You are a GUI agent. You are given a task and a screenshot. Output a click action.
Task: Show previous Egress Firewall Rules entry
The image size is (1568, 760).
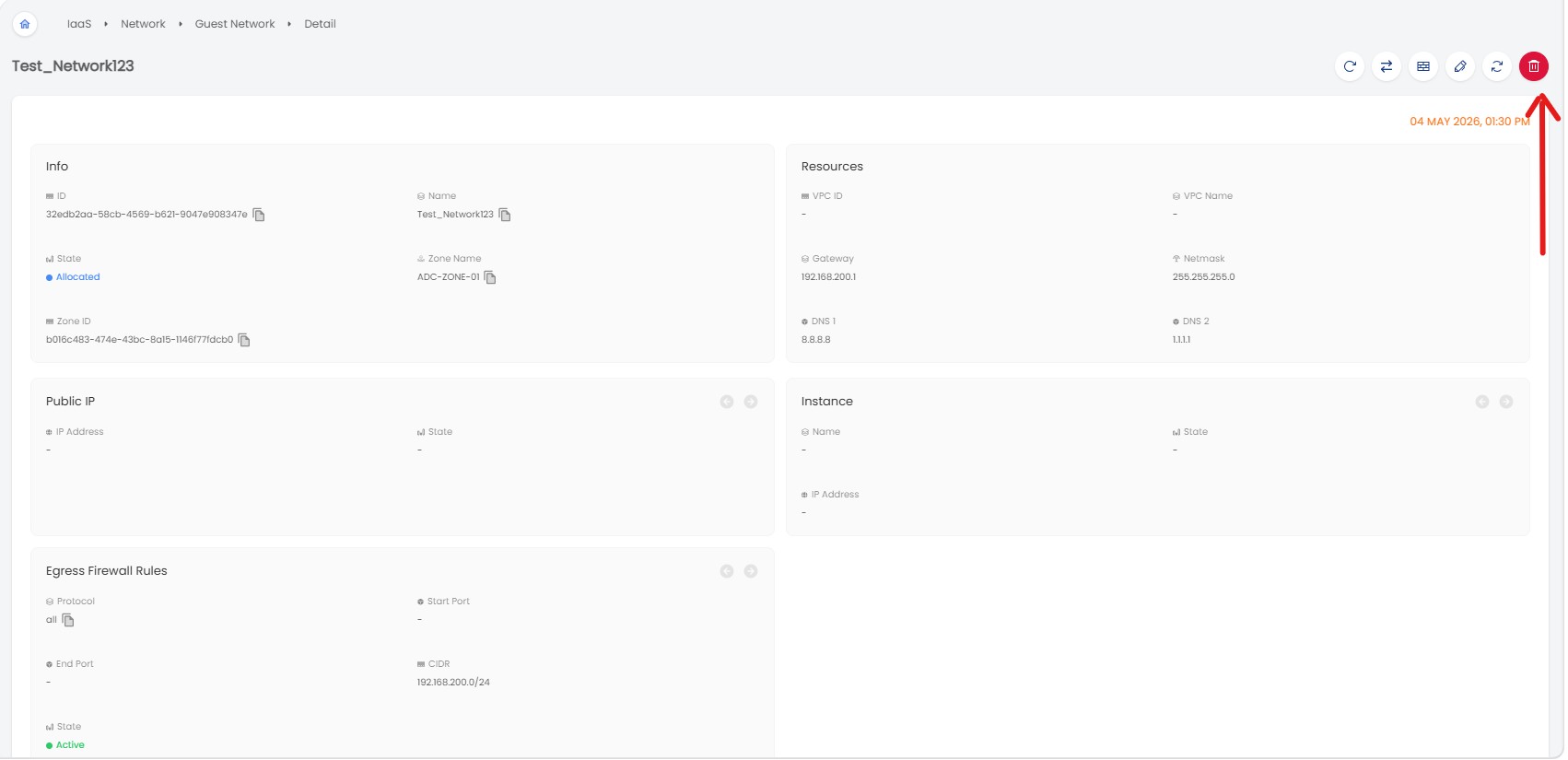[727, 571]
